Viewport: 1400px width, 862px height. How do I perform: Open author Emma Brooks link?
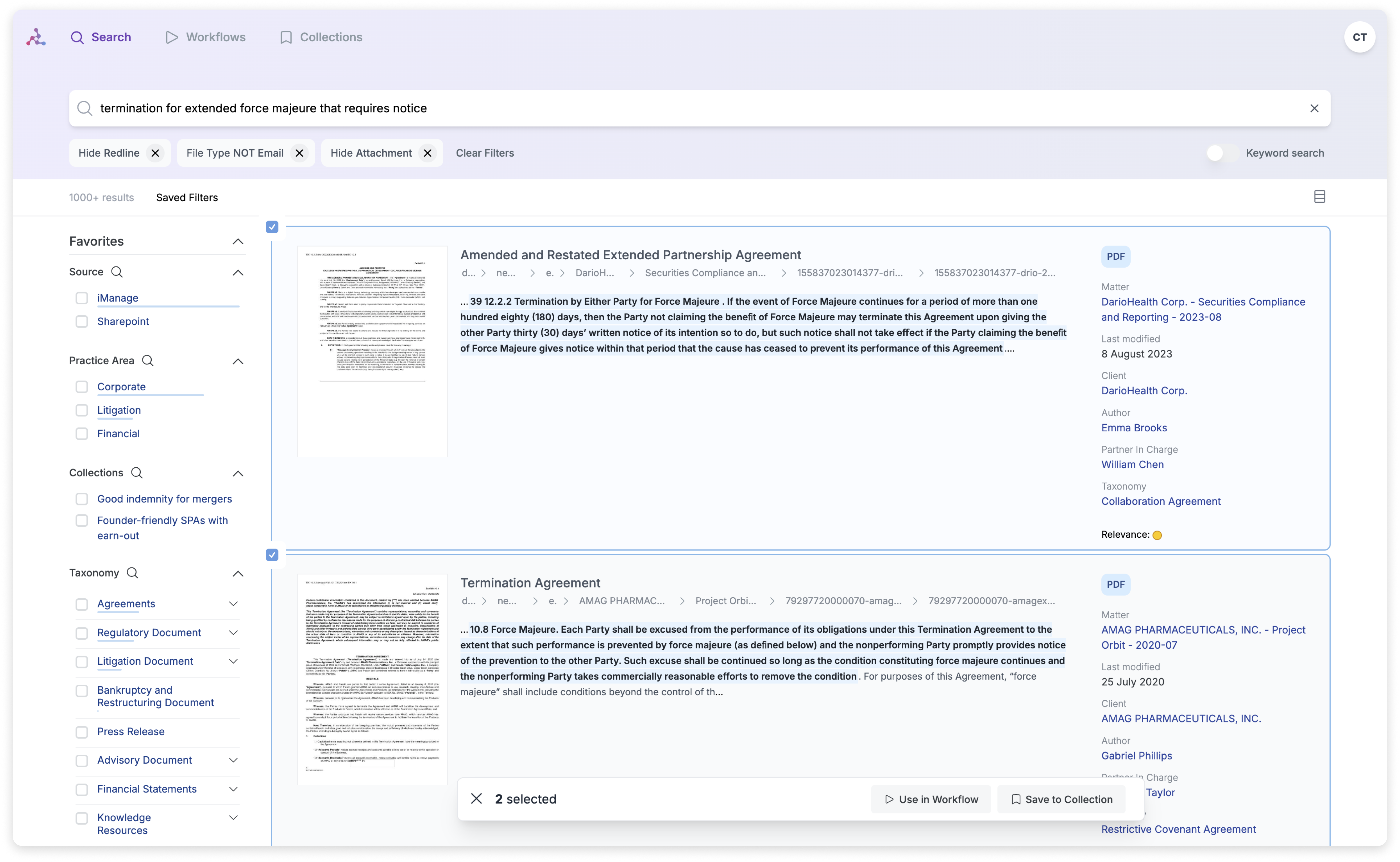click(1134, 428)
